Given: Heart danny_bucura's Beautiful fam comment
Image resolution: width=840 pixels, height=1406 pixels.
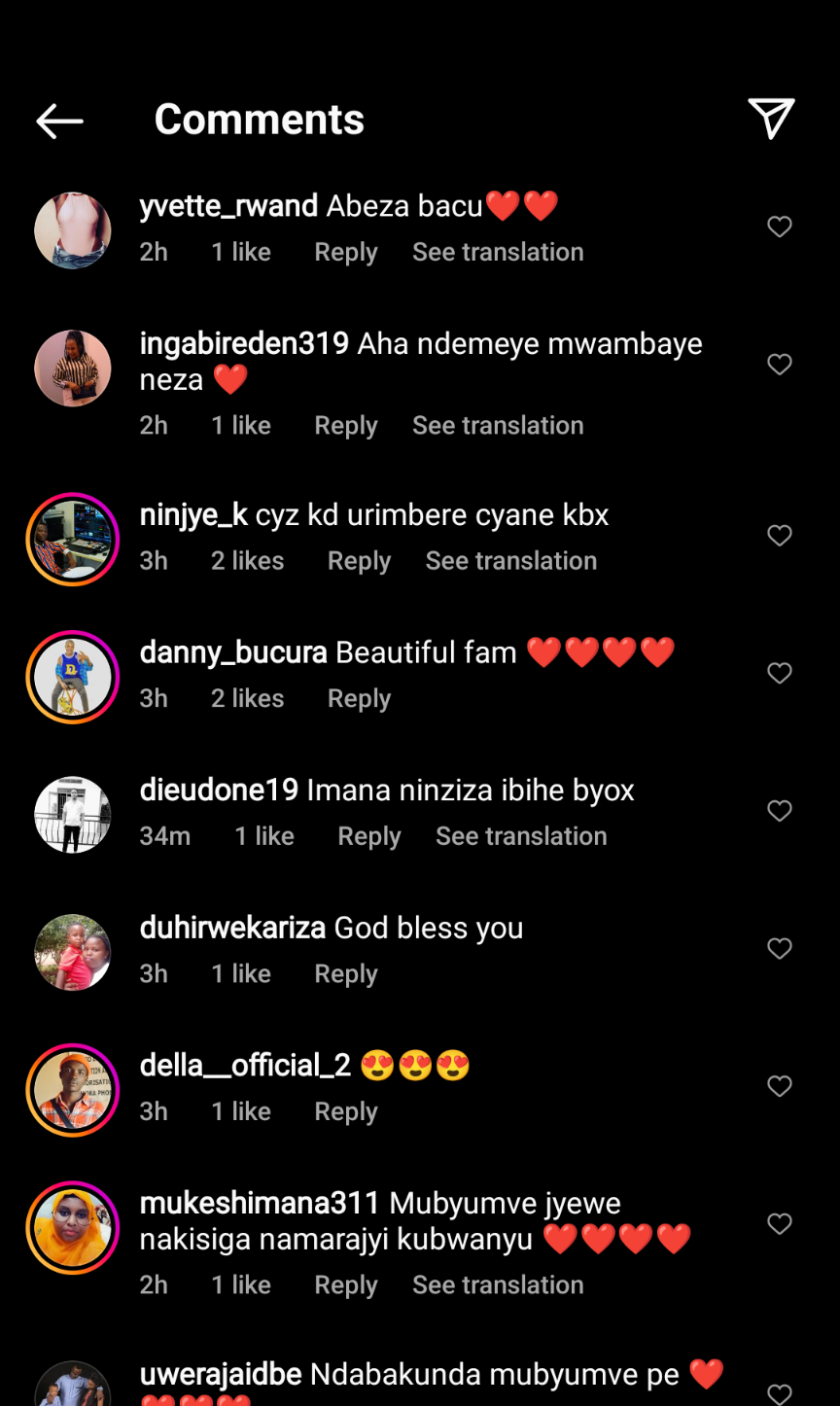Looking at the screenshot, I should click(x=780, y=673).
